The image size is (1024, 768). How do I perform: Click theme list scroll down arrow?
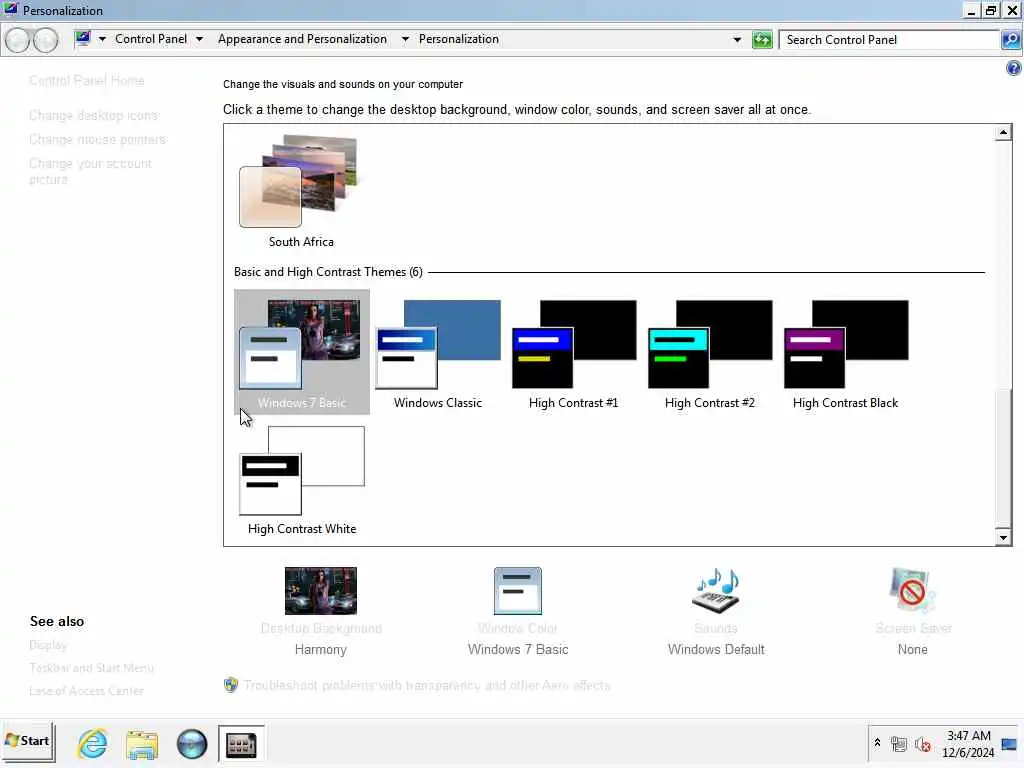click(x=1003, y=537)
